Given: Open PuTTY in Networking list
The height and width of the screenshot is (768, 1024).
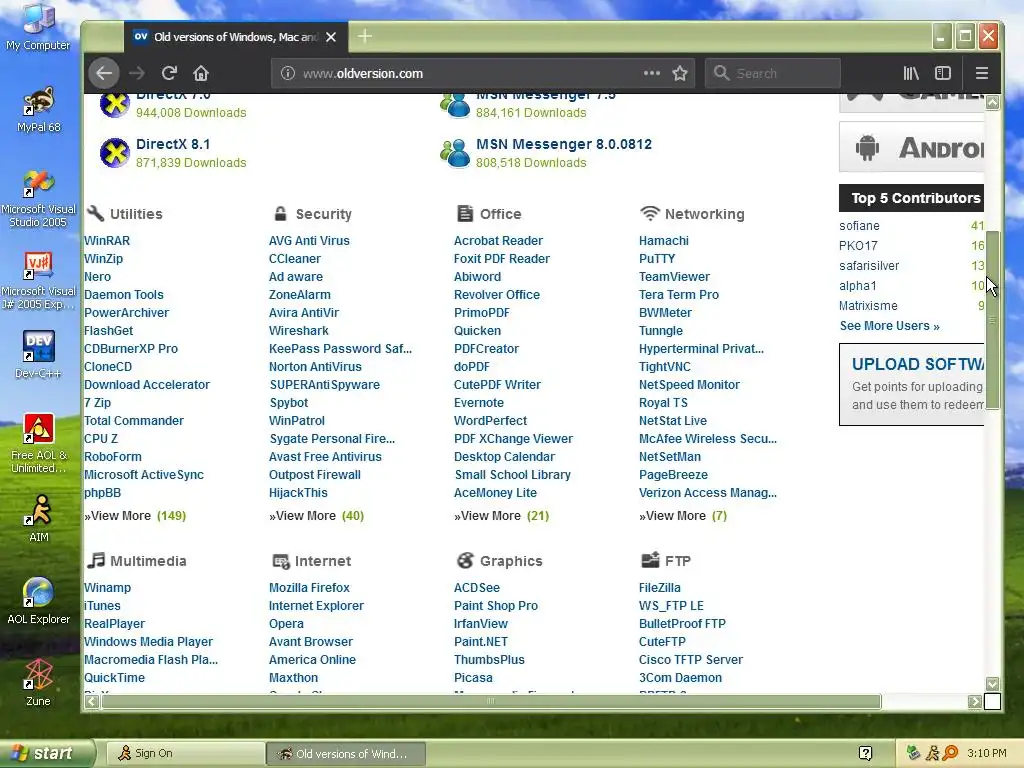Looking at the screenshot, I should [x=657, y=259].
